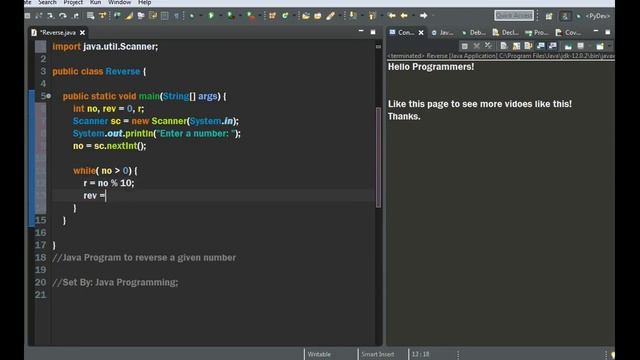The image size is (640, 360).
Task: Terminate the process with the Console stop icon
Action: [464, 46]
